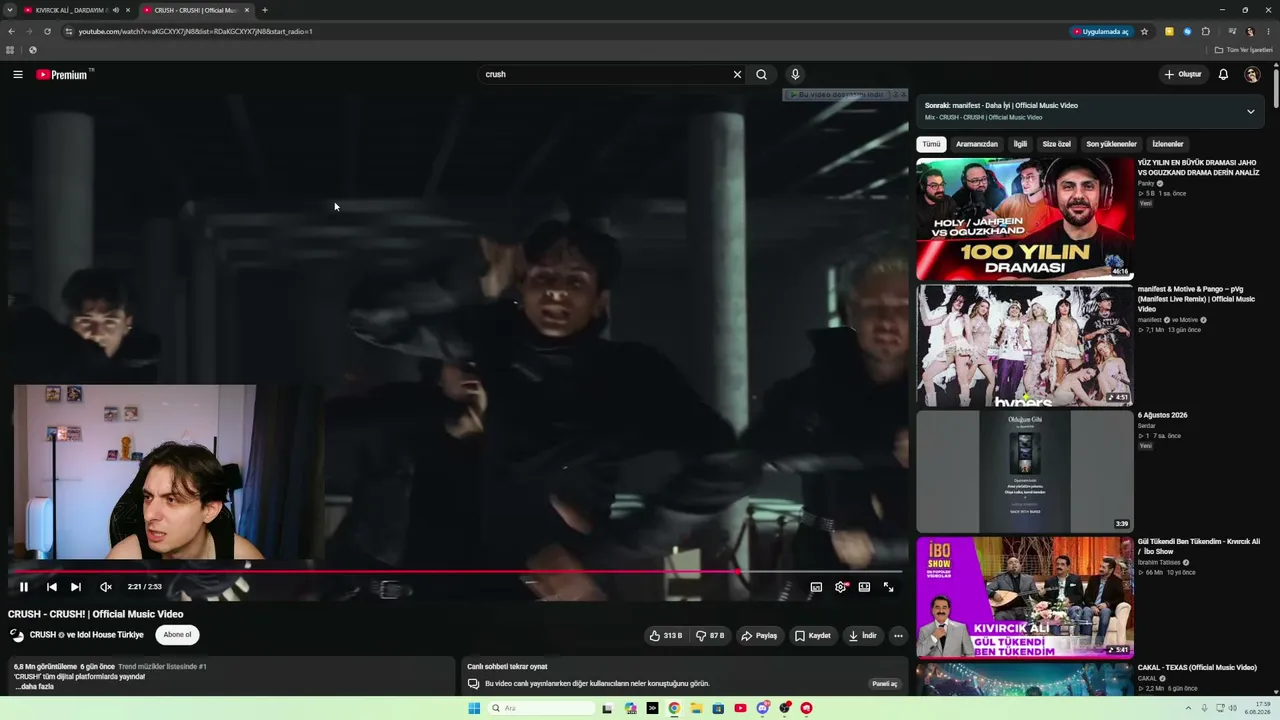Open CAKAL - TEXAS video title
The width and height of the screenshot is (1280, 720).
pos(1197,667)
